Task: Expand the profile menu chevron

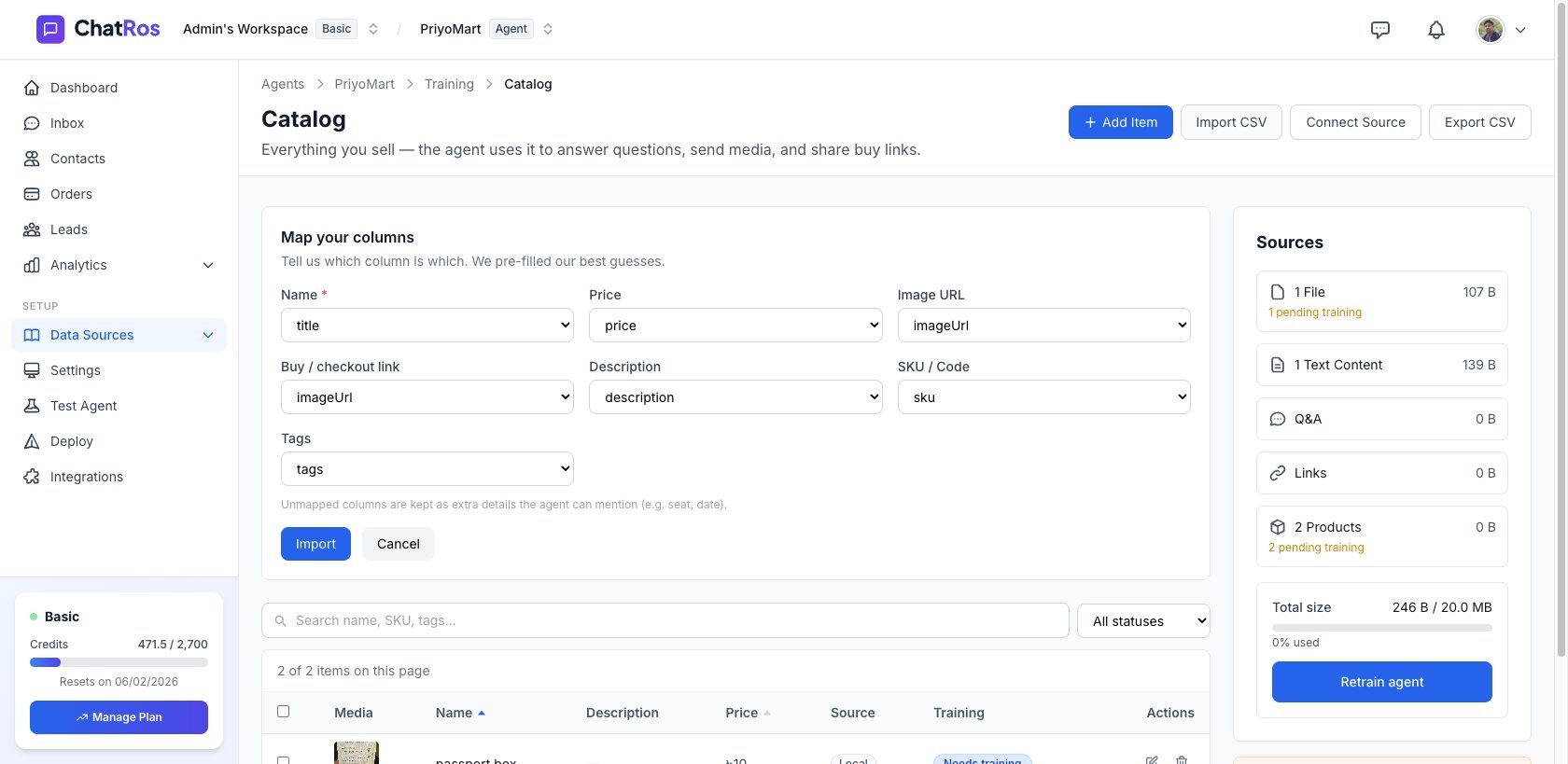Action: pyautogui.click(x=1520, y=30)
